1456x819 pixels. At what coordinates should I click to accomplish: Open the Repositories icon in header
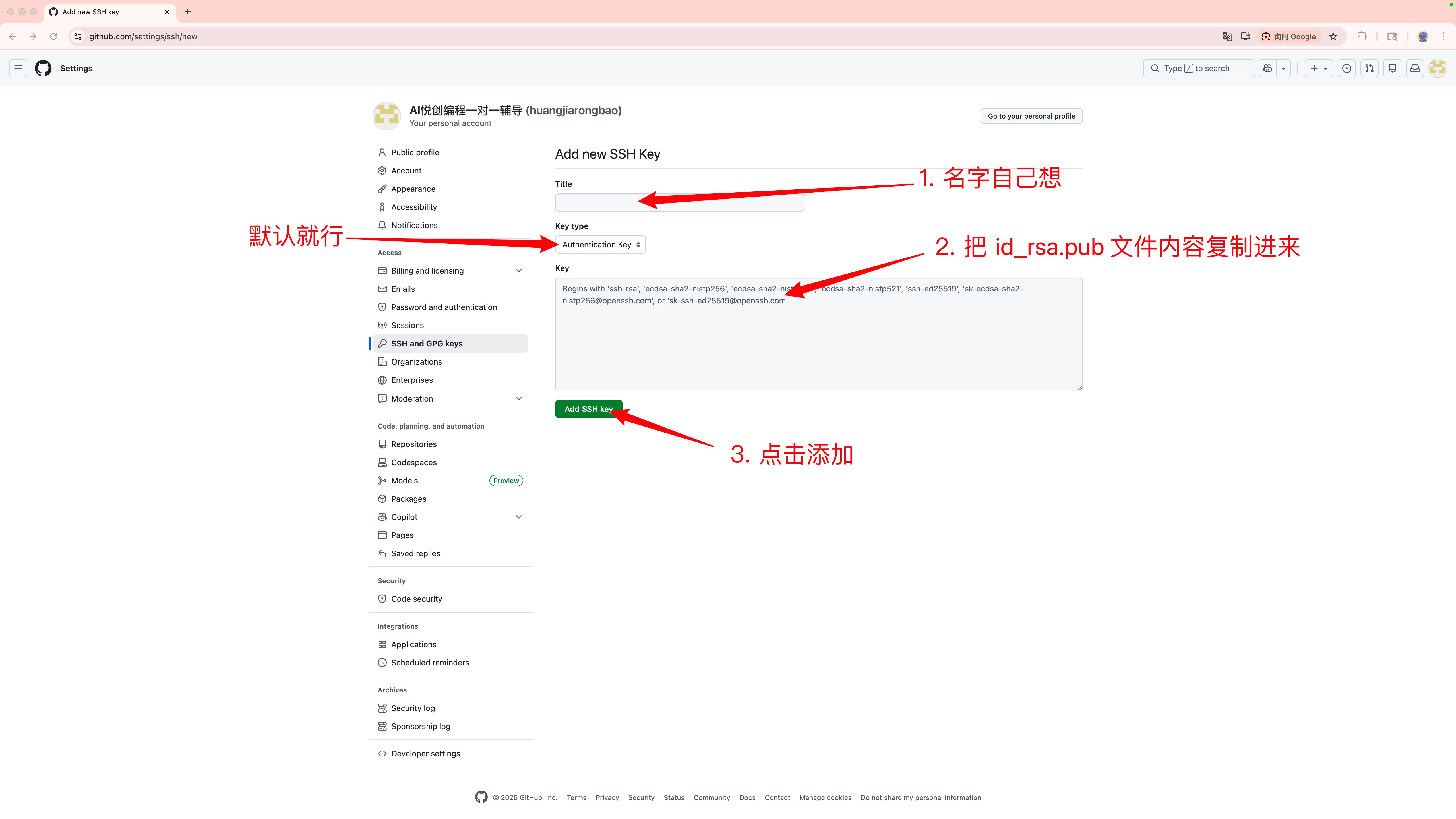coord(1392,68)
